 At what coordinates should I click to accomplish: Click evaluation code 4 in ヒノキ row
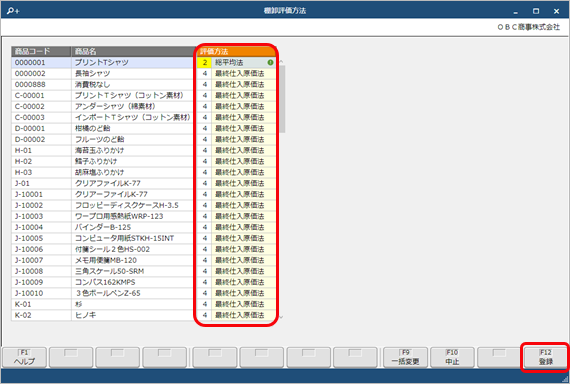pos(205,315)
